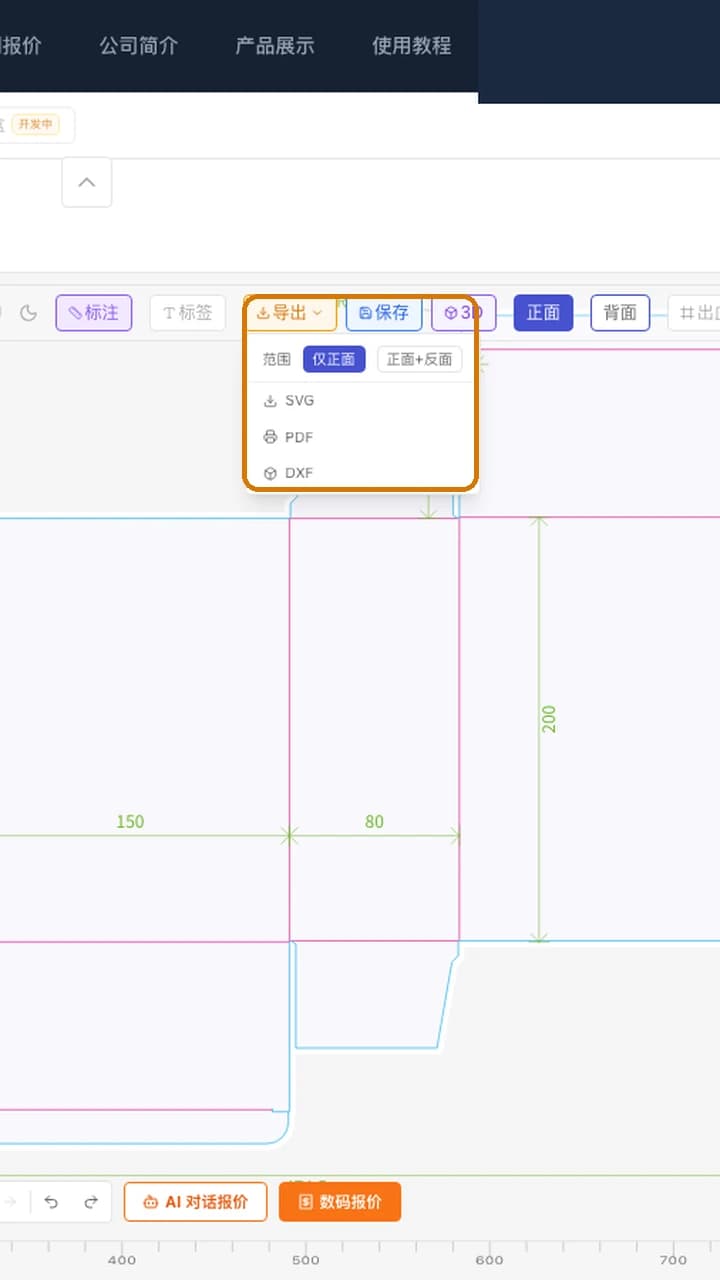Viewport: 720px width, 1280px height.
Task: Switch to 背面 back view
Action: click(x=620, y=313)
